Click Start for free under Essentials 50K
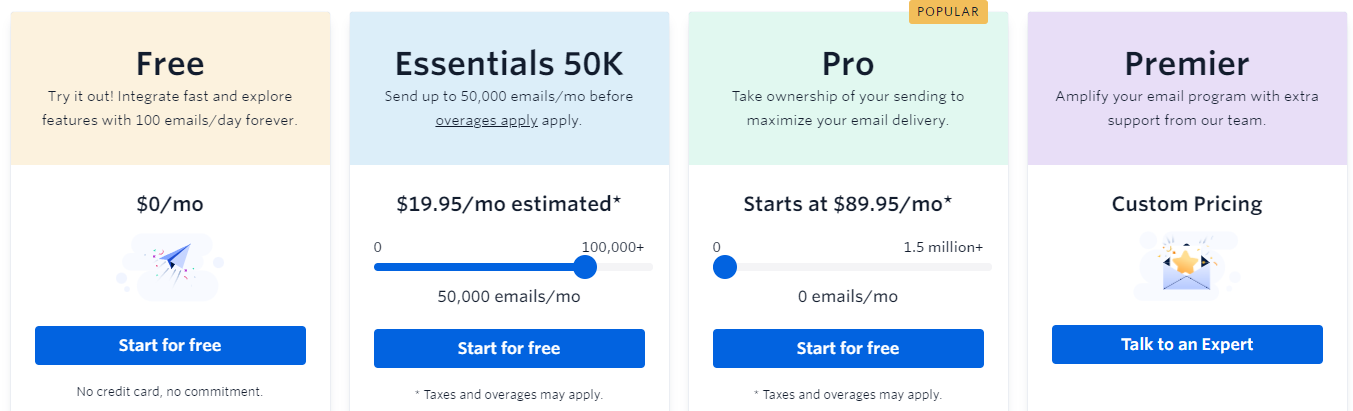Viewport: 1353px width, 411px height. pos(509,348)
